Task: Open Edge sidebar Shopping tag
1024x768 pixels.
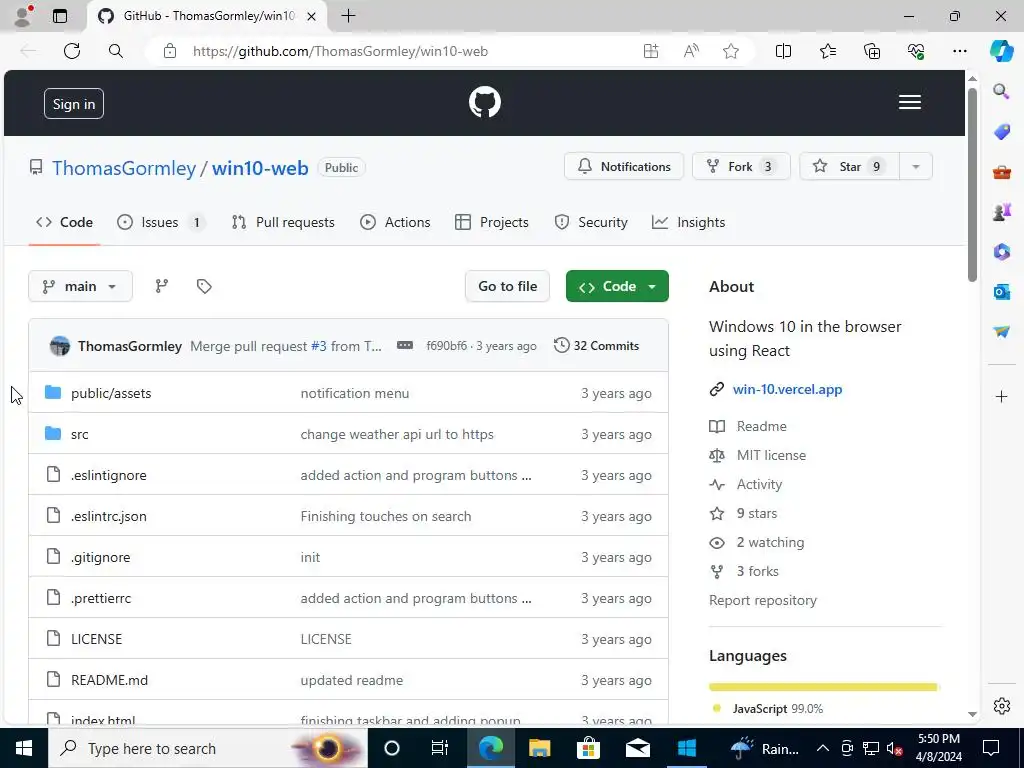Action: point(1001,132)
